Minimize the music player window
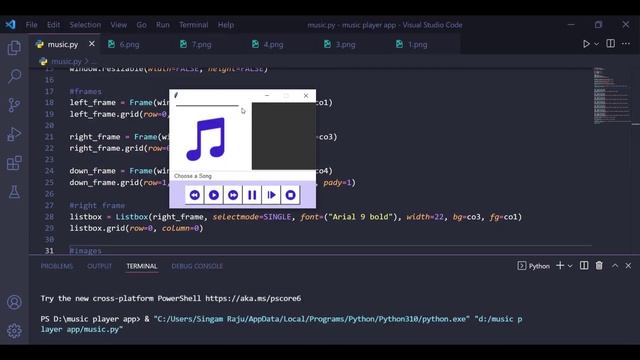 267,96
